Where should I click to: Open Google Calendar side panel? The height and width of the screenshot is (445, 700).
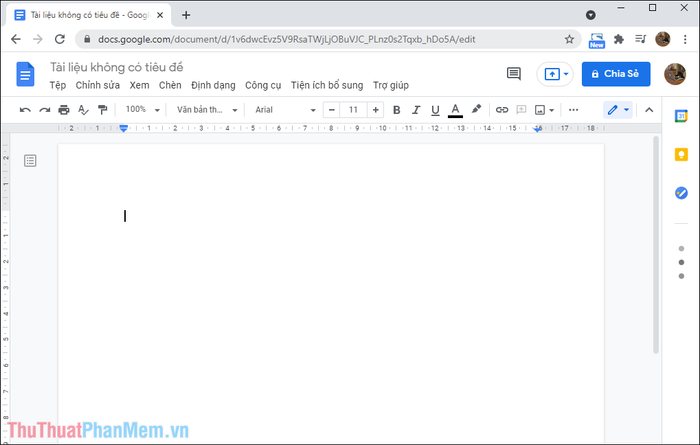tap(681, 116)
